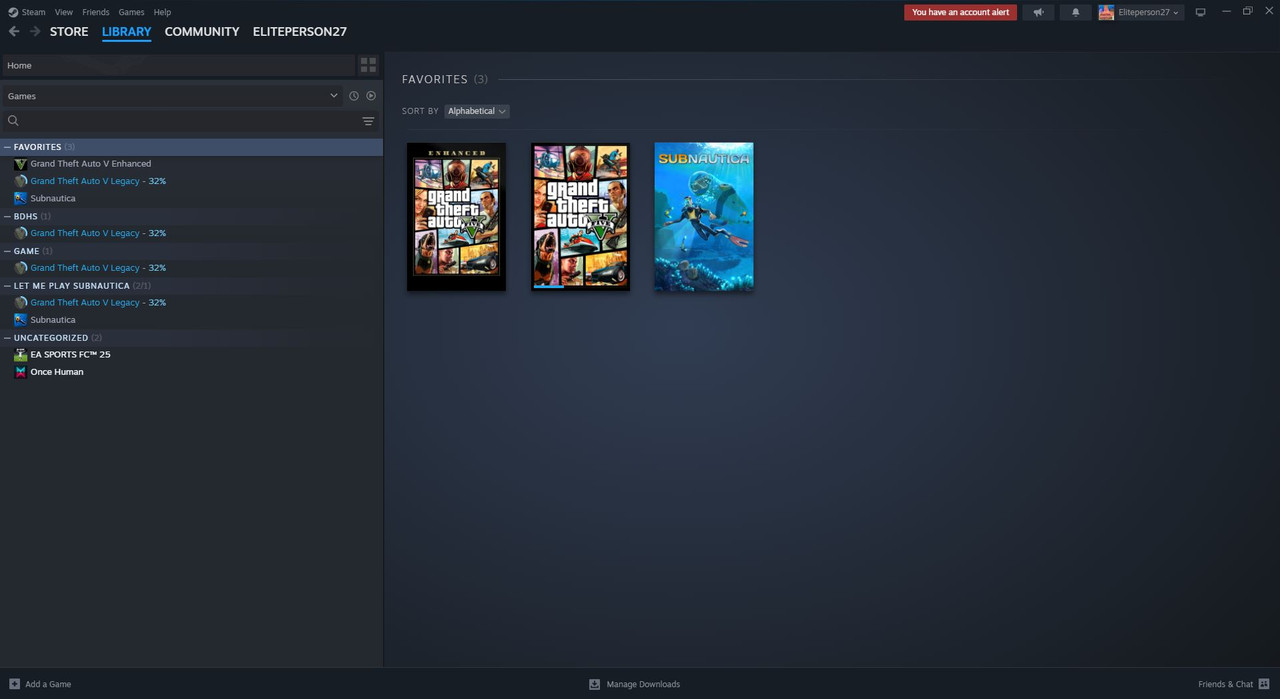
Task: Click the back navigation arrow
Action: click(14, 32)
